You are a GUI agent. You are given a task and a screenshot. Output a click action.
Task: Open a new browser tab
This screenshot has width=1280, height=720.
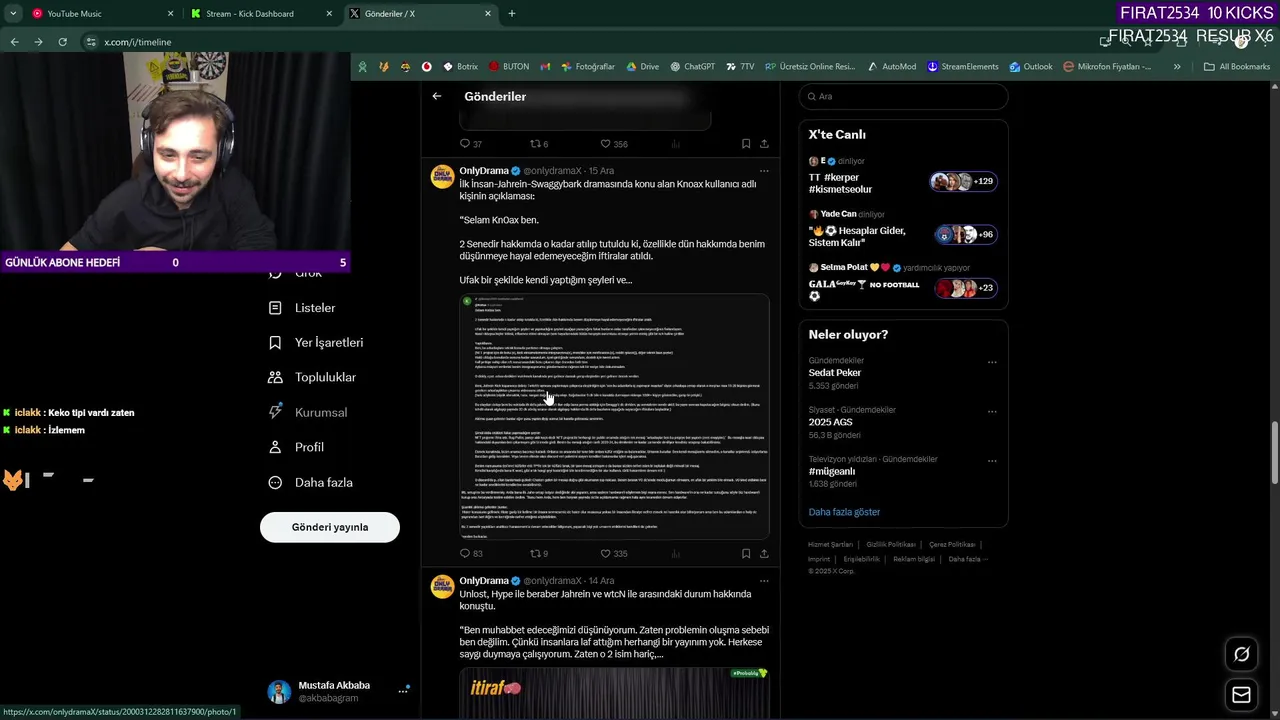tap(512, 14)
